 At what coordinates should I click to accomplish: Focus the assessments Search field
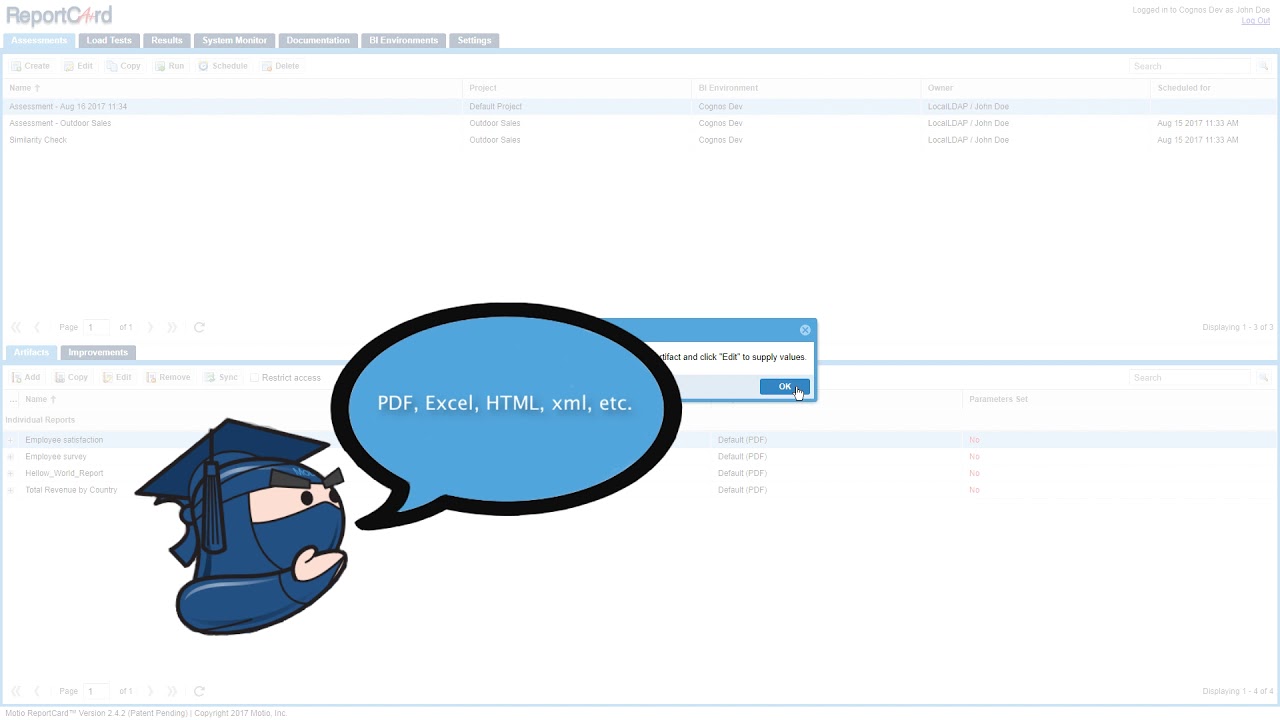coord(1190,66)
